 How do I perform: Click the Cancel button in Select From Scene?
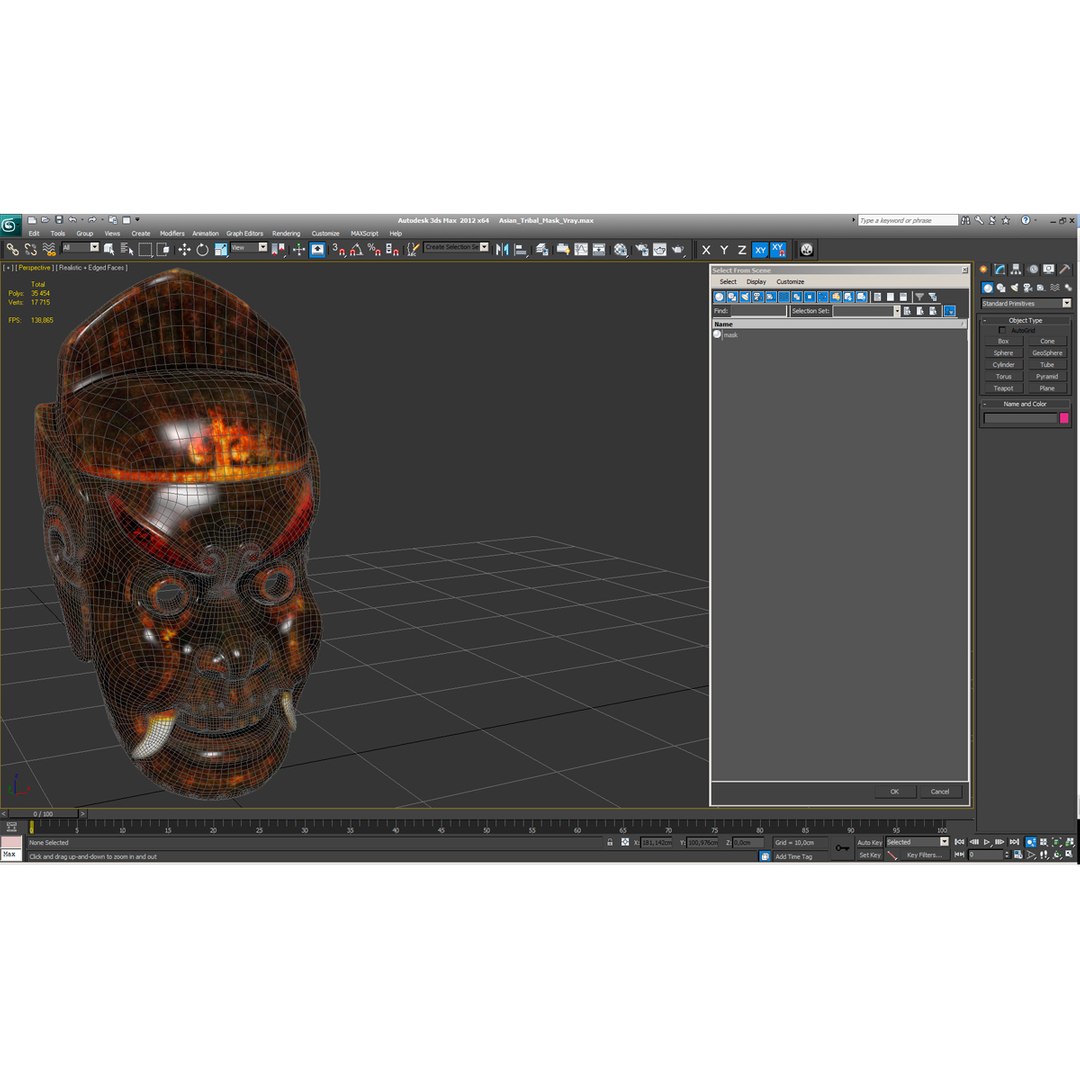click(x=939, y=791)
